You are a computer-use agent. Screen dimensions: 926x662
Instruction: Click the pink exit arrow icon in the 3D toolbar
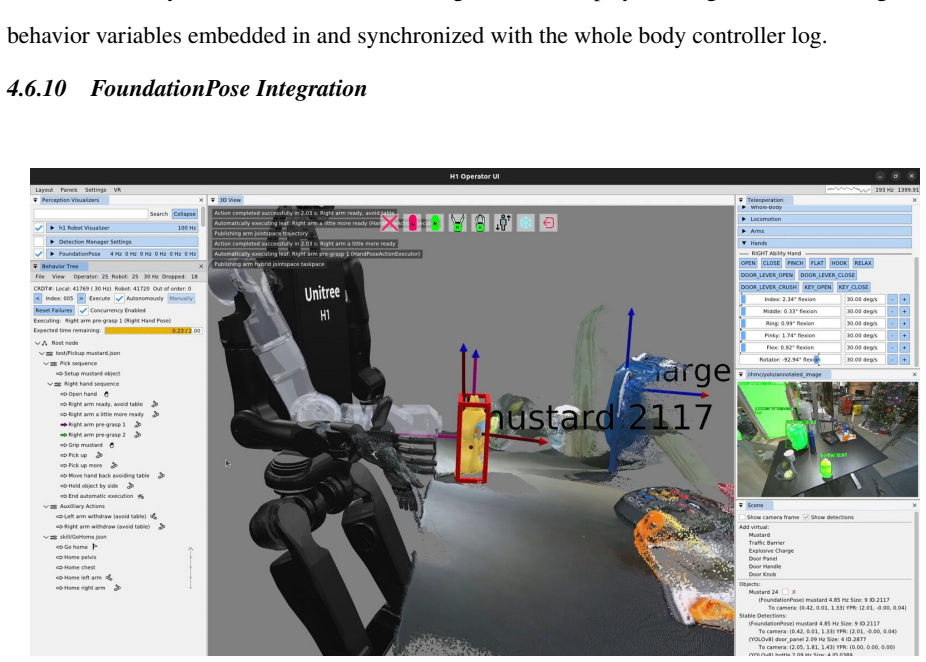[548, 223]
